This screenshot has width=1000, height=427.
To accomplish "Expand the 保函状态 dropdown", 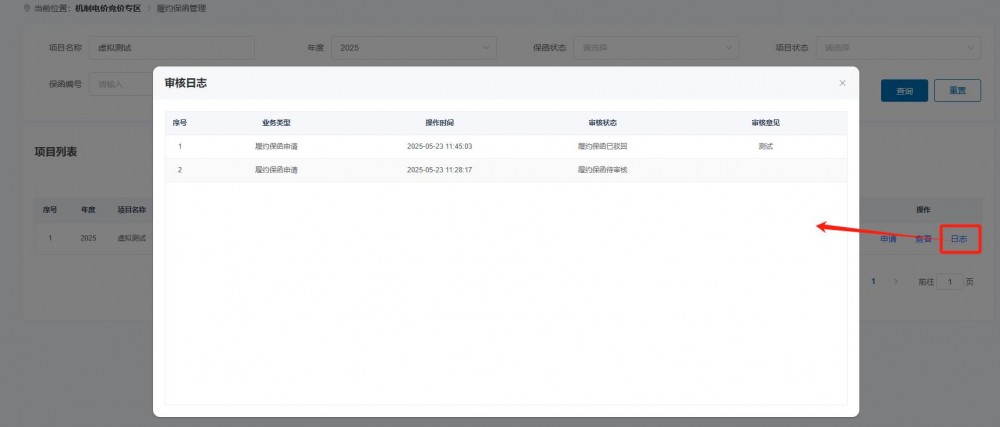I will 656,48.
